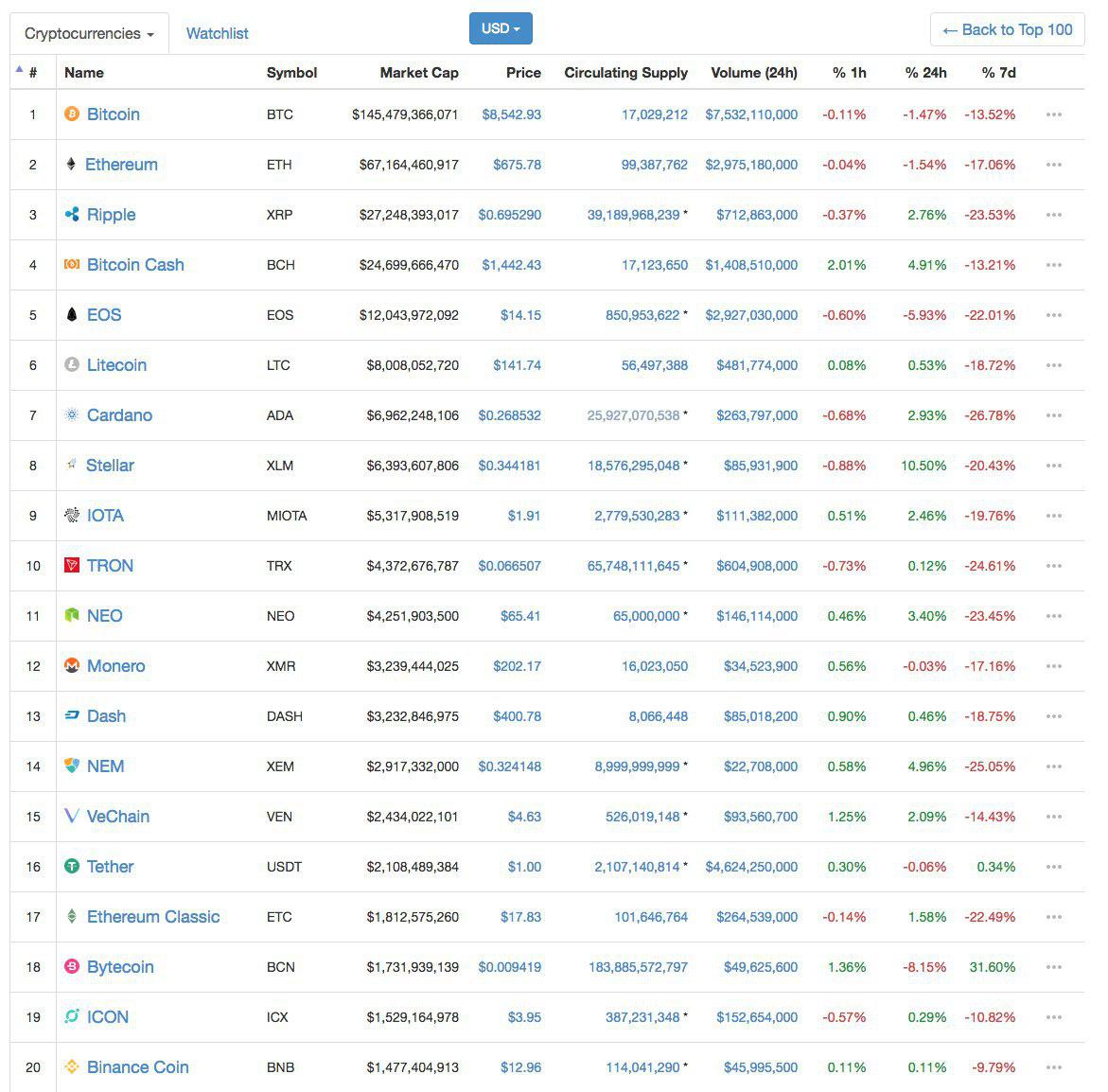Open the Cardano name link
Screen dimensions: 1108x1092
point(119,414)
